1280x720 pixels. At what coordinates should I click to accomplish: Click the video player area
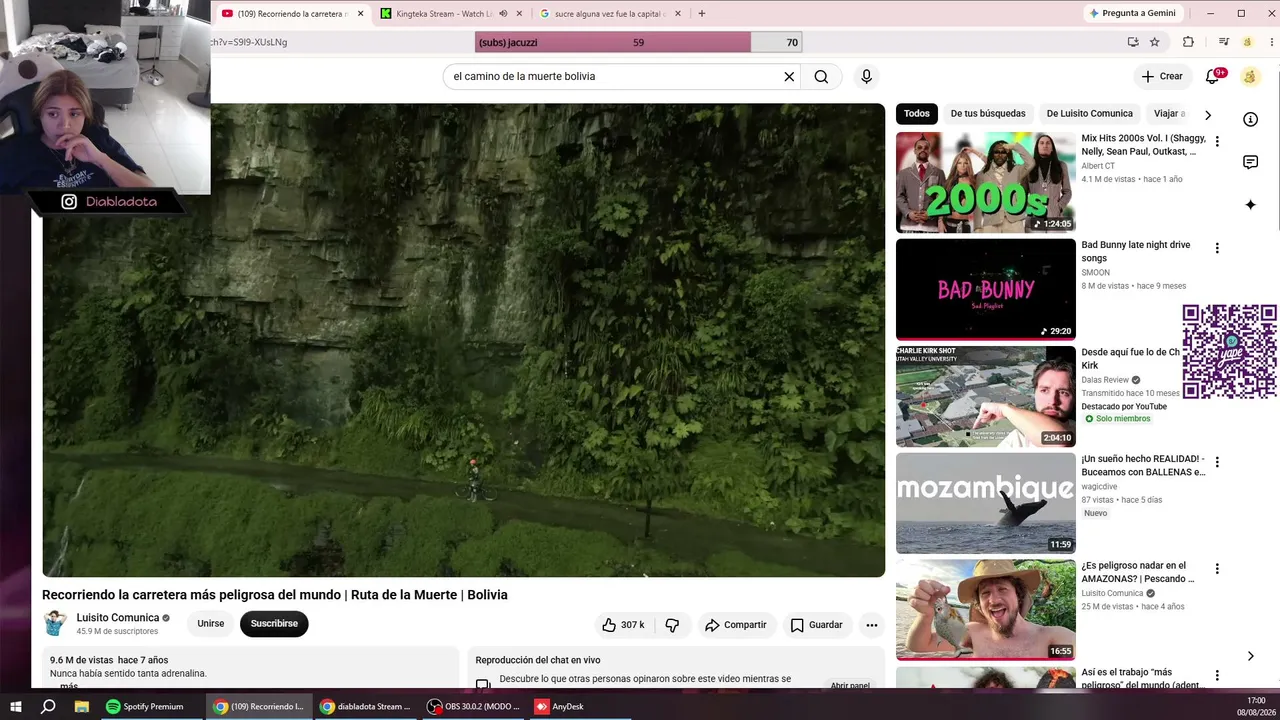[x=463, y=340]
